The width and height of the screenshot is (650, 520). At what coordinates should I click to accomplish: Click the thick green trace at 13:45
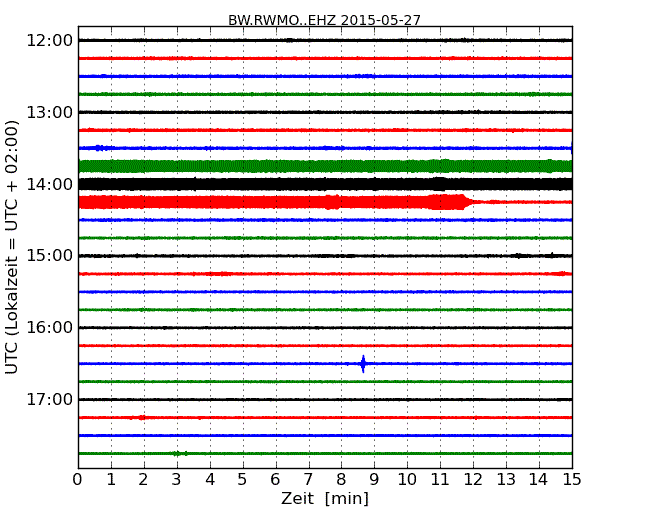click(325, 166)
